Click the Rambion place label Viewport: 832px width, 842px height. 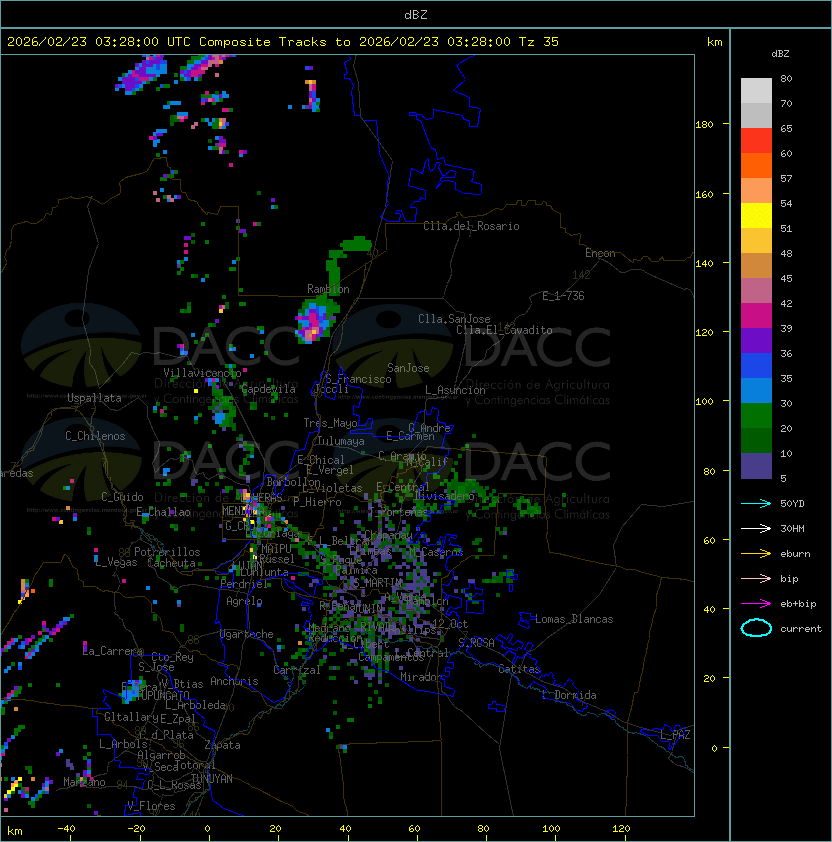[328, 289]
